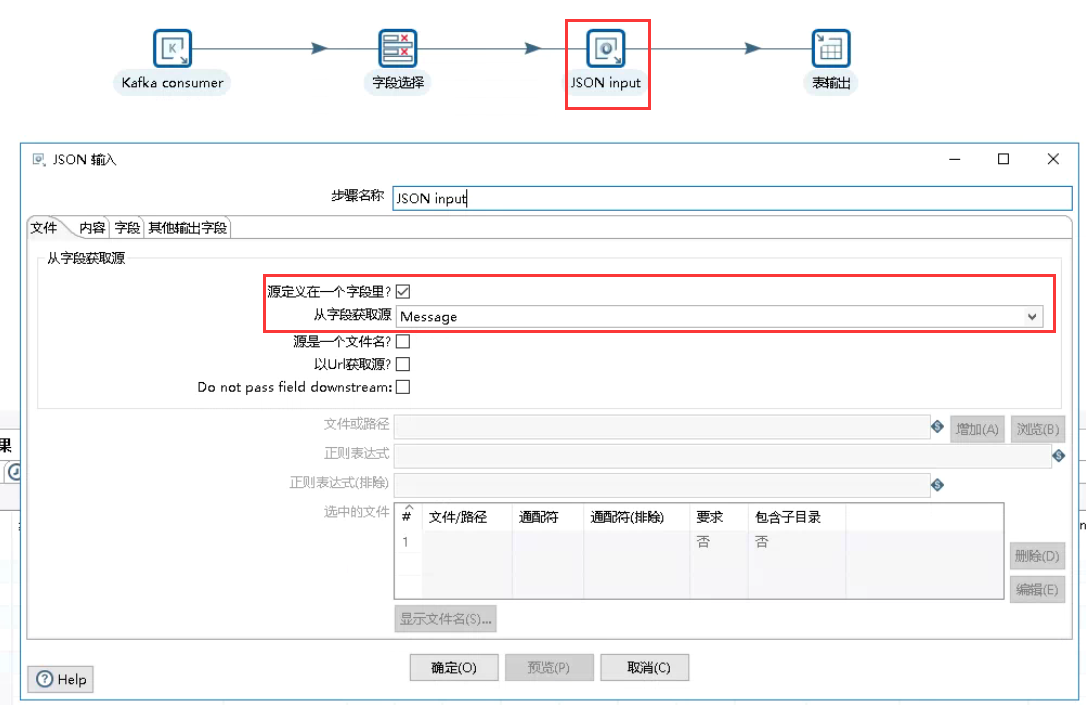Switch to the 内容 tab
Image resolution: width=1086 pixels, height=705 pixels.
[x=90, y=228]
